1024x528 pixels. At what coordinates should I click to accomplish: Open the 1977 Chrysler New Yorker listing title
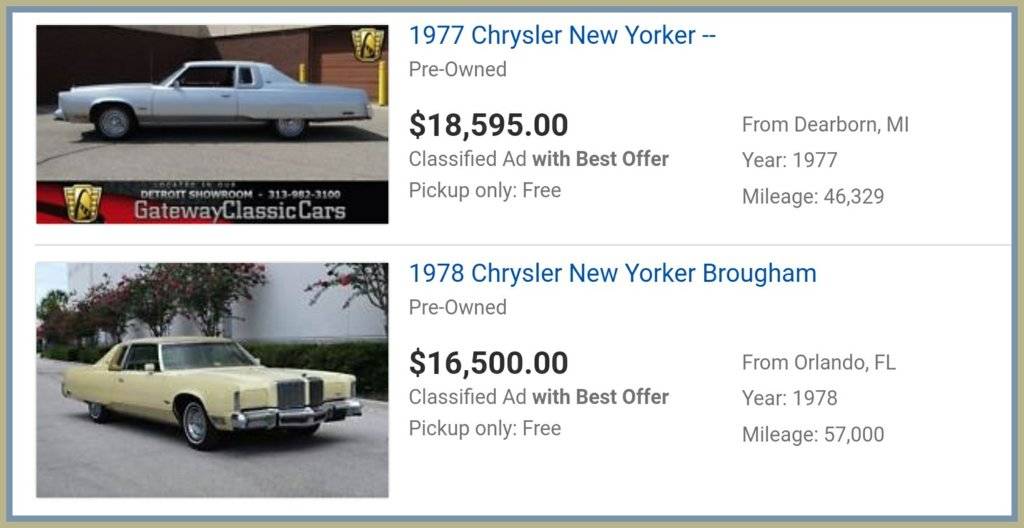point(562,35)
